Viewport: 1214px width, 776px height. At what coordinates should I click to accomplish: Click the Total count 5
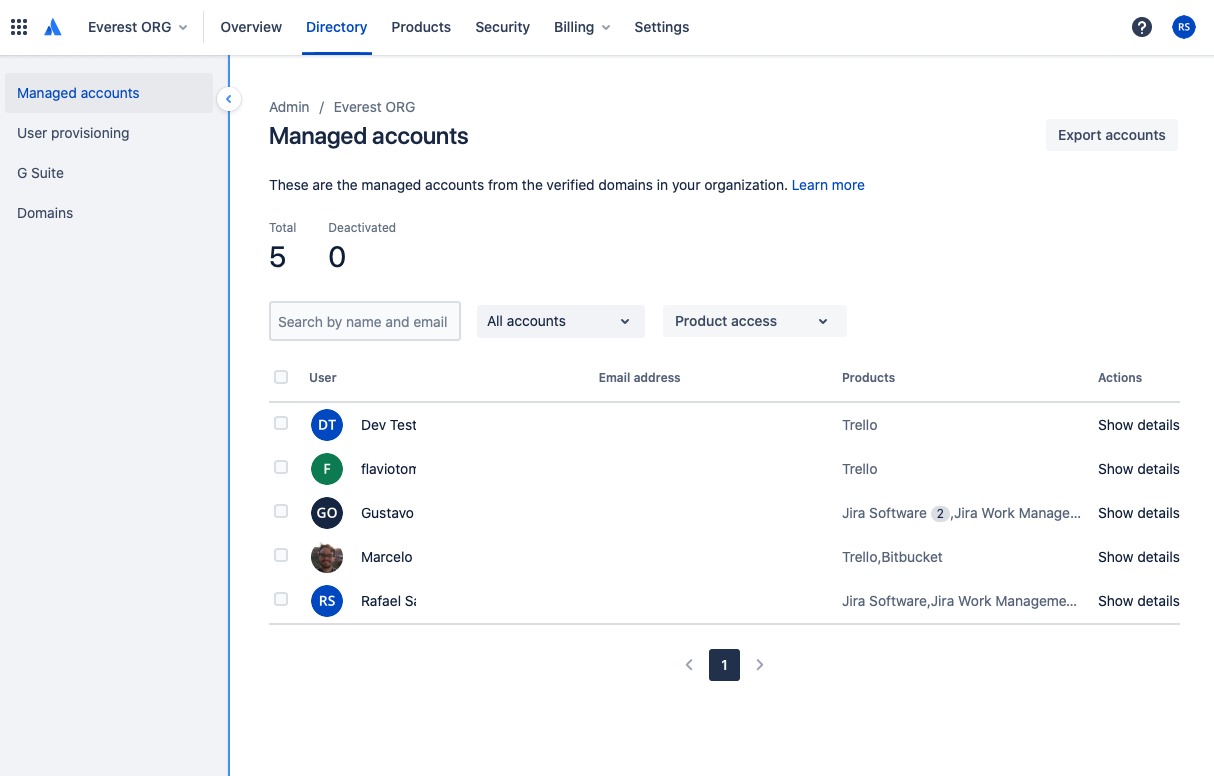[x=277, y=257]
